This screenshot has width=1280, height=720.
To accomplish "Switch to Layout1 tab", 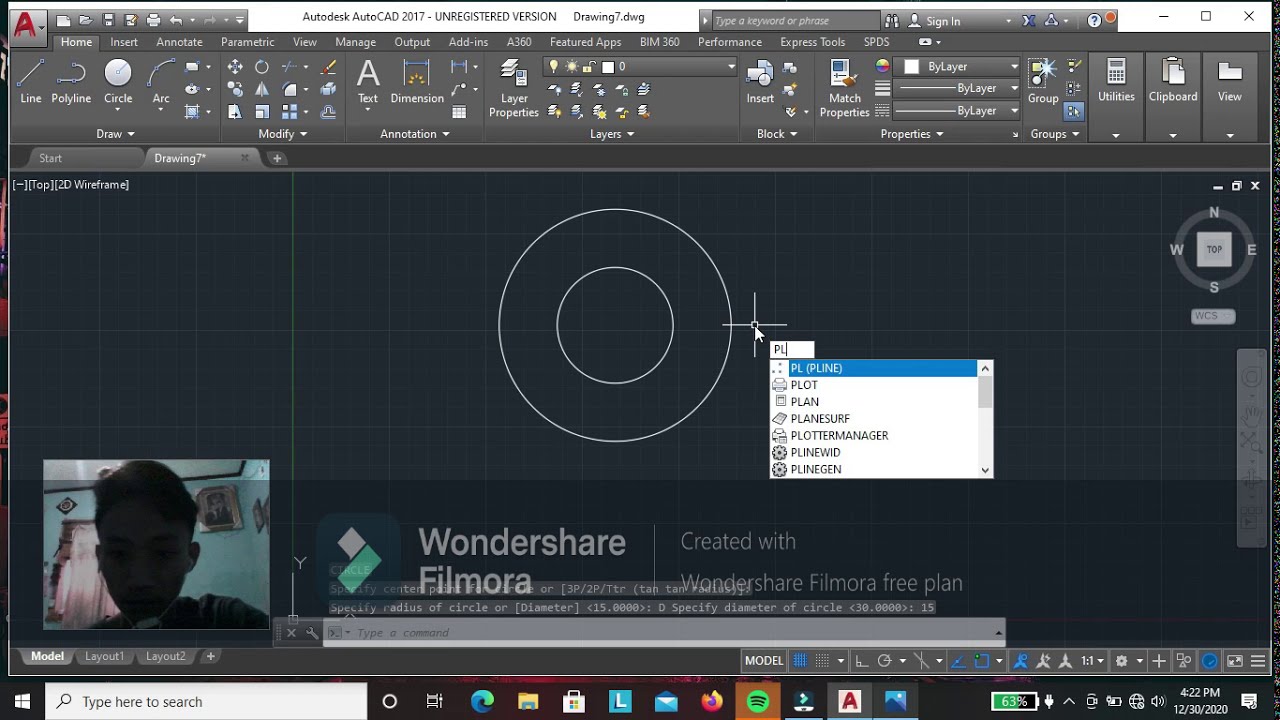I will click(x=104, y=657).
